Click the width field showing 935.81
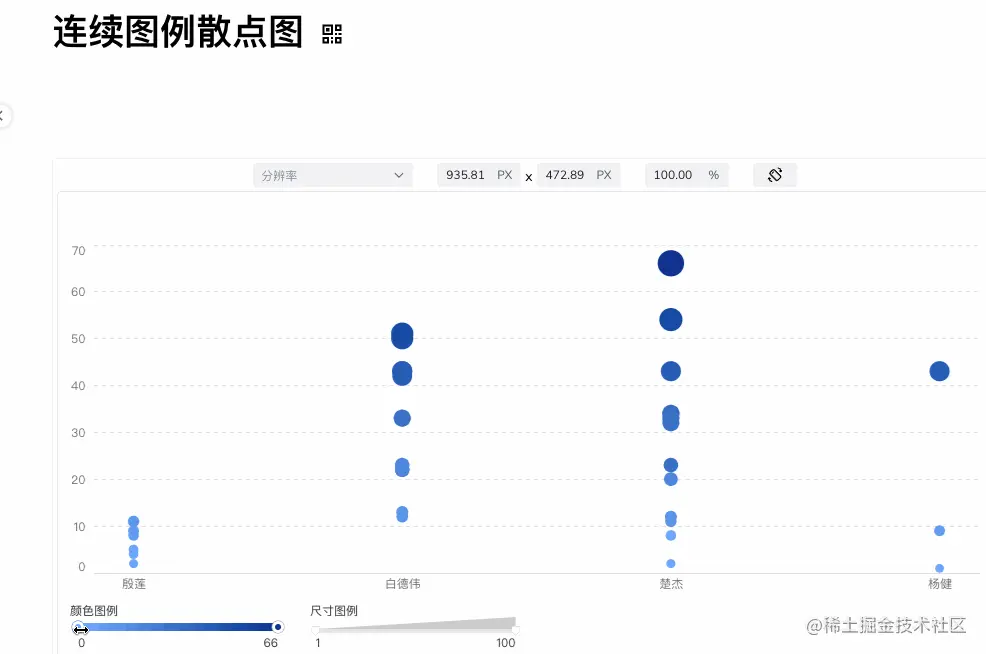The image size is (986, 654). point(479,175)
